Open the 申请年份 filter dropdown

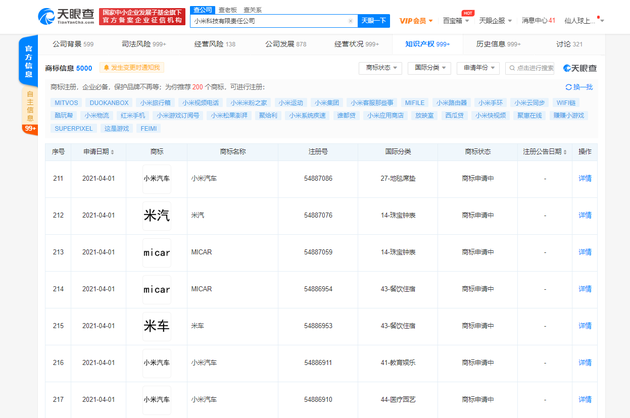click(x=478, y=68)
